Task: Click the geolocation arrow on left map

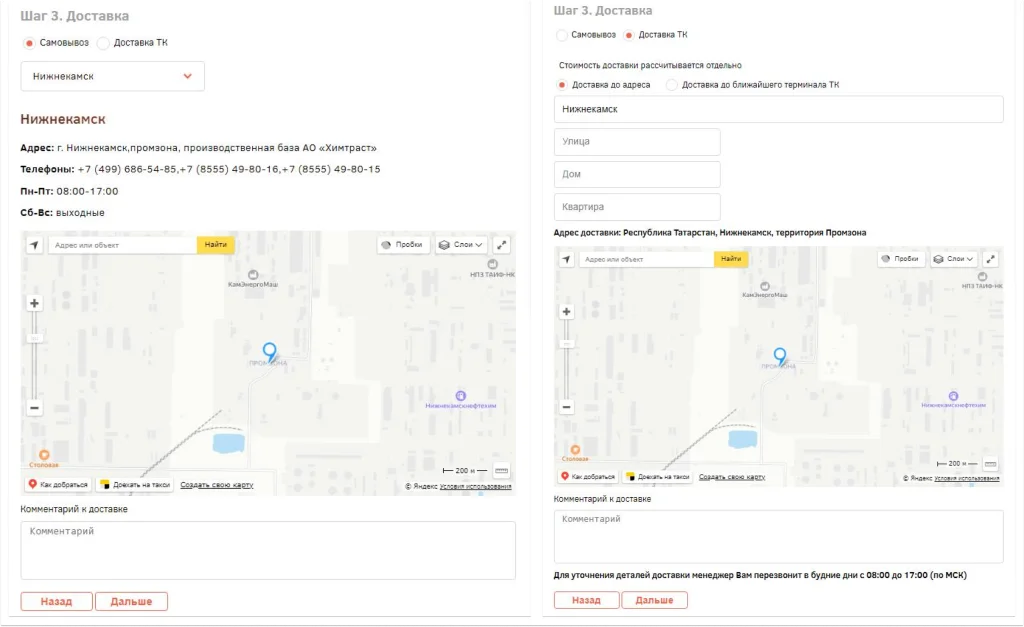Action: pos(34,245)
